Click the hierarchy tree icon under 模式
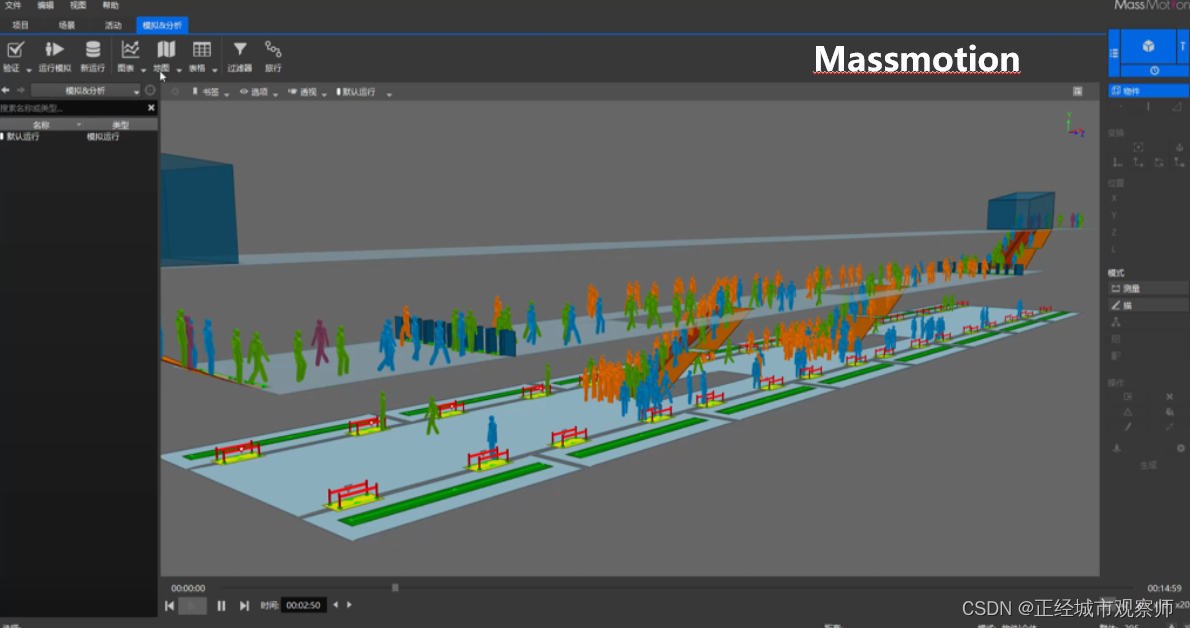Screen dimensions: 1190x628 point(1116,322)
